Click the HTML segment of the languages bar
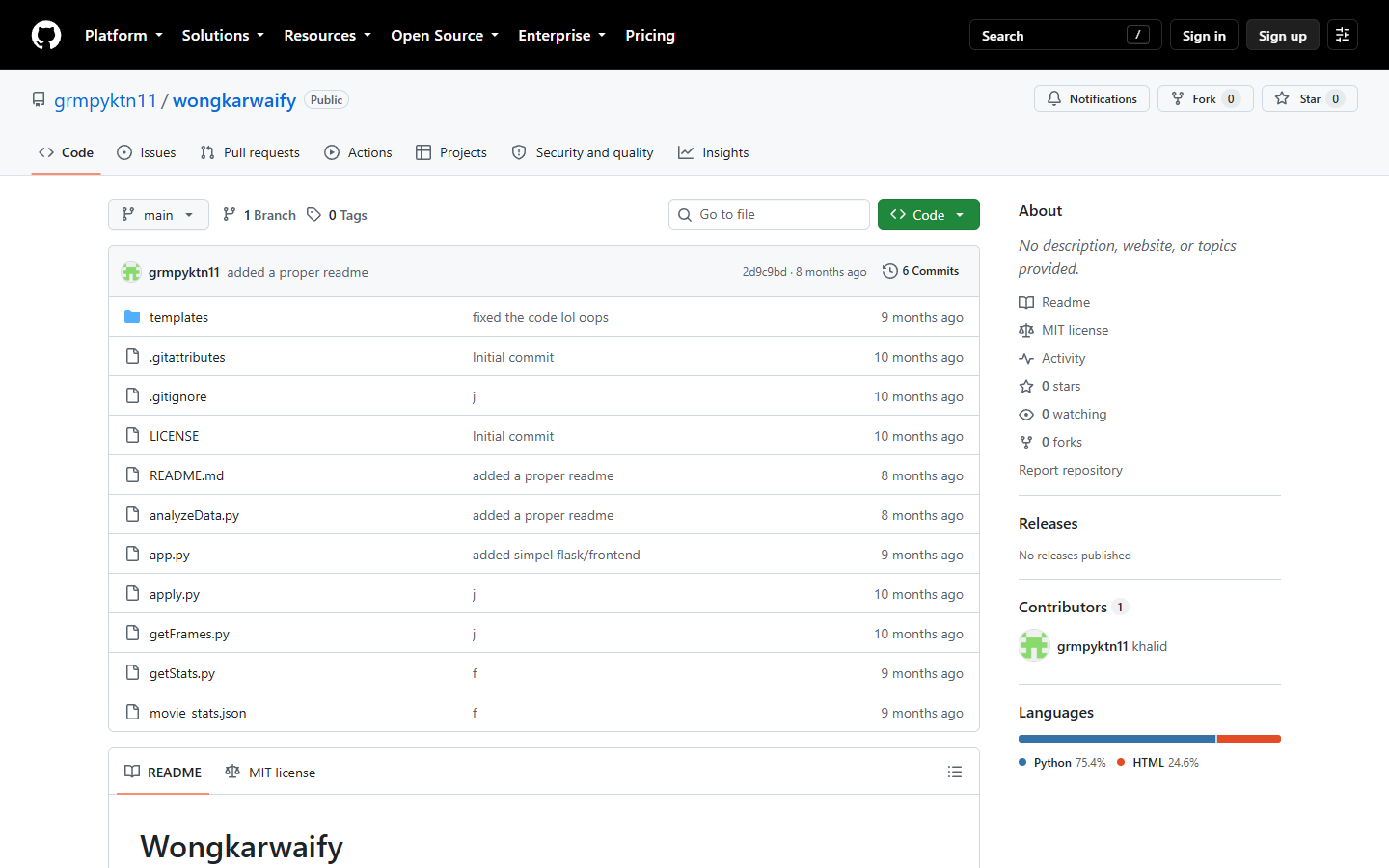The width and height of the screenshot is (1389, 868). pyautogui.click(x=1249, y=739)
